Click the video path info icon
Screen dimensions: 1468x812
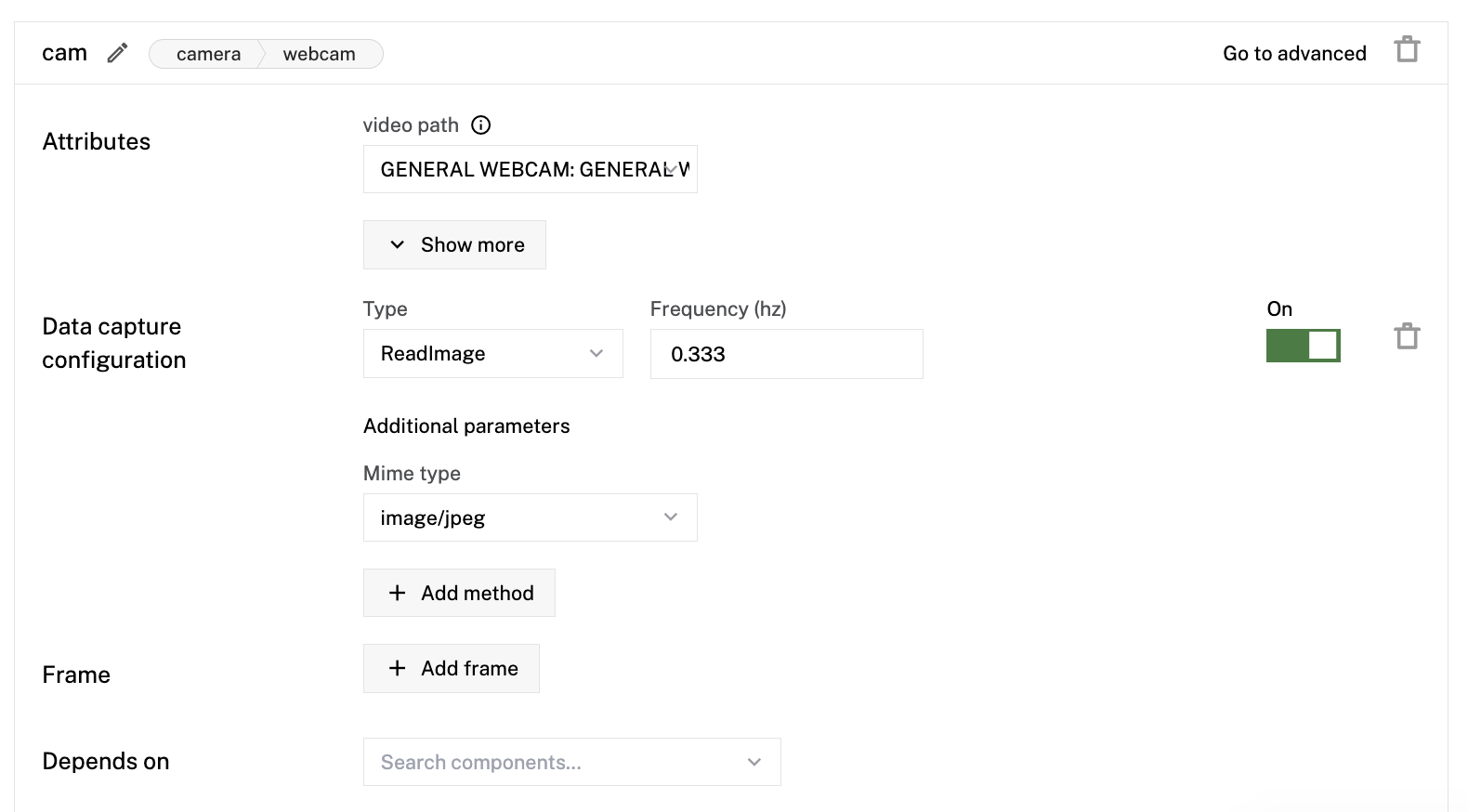click(480, 125)
